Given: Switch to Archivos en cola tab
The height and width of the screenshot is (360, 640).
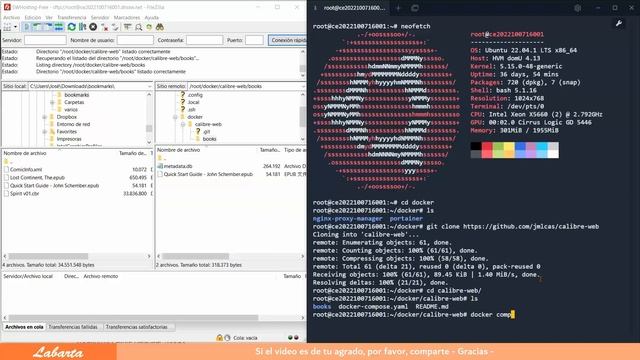Looking at the screenshot, I should [x=24, y=327].
